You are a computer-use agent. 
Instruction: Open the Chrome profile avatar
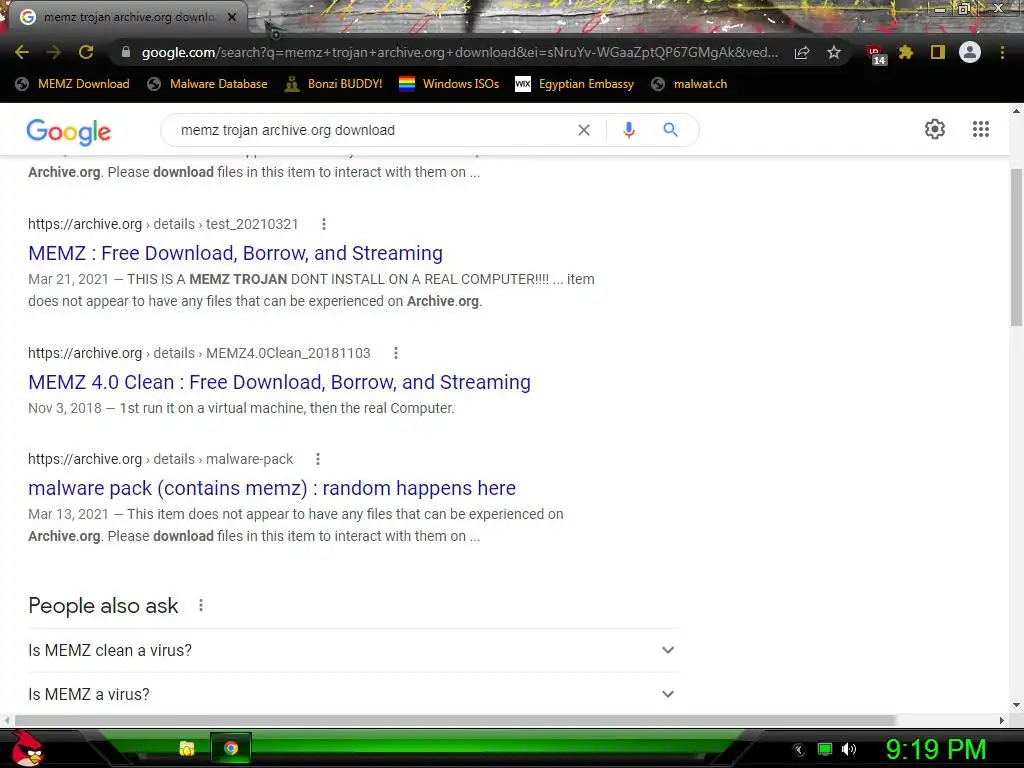click(970, 52)
